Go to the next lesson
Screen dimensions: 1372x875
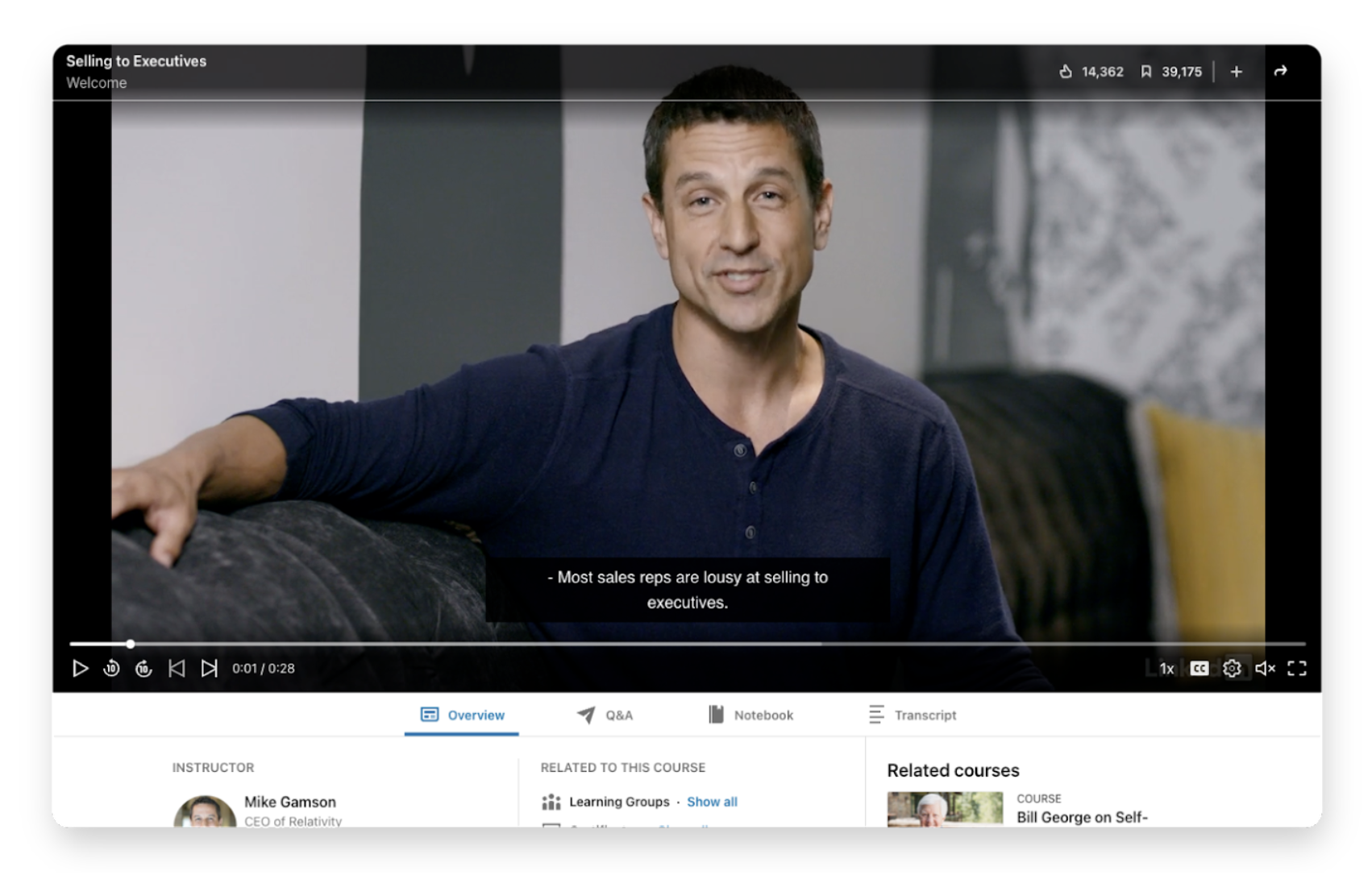(x=210, y=668)
